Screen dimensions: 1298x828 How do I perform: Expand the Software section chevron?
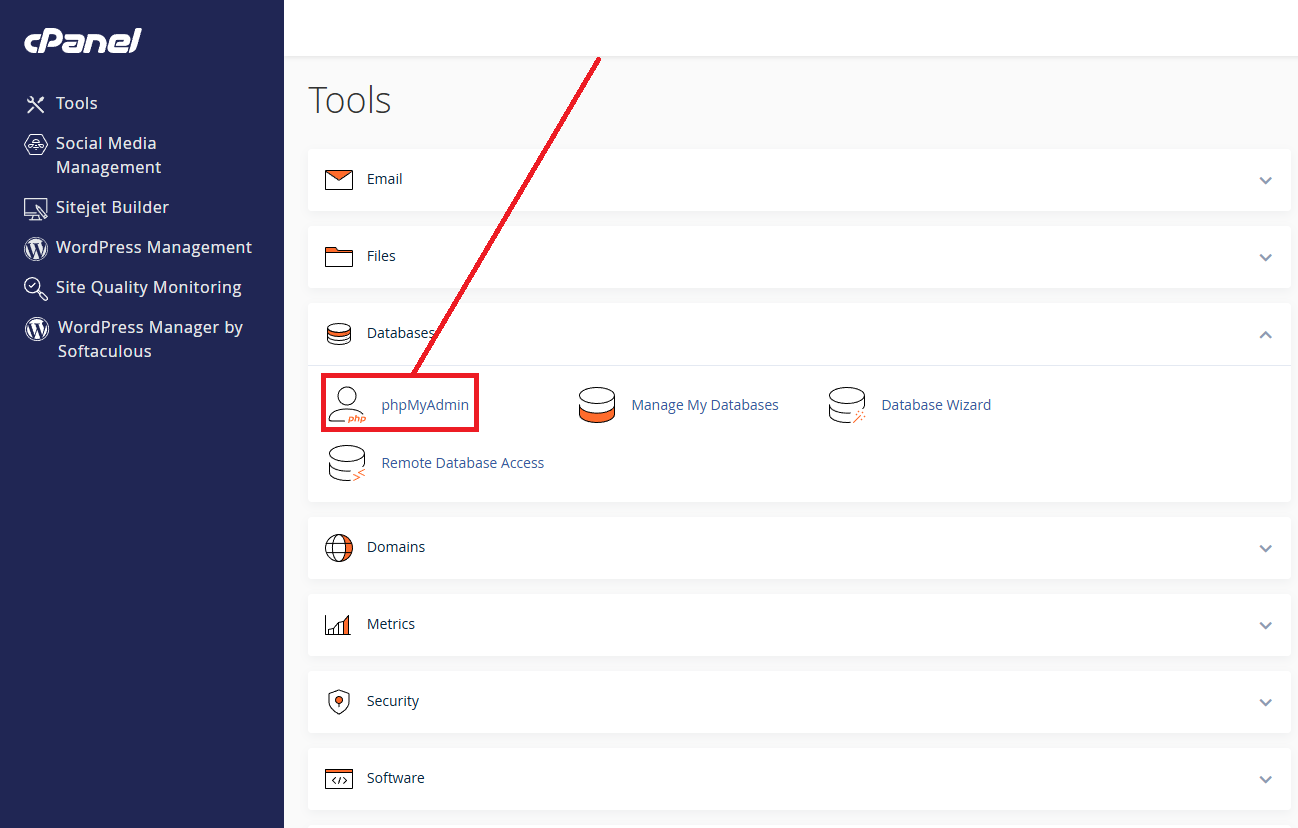click(x=1266, y=780)
